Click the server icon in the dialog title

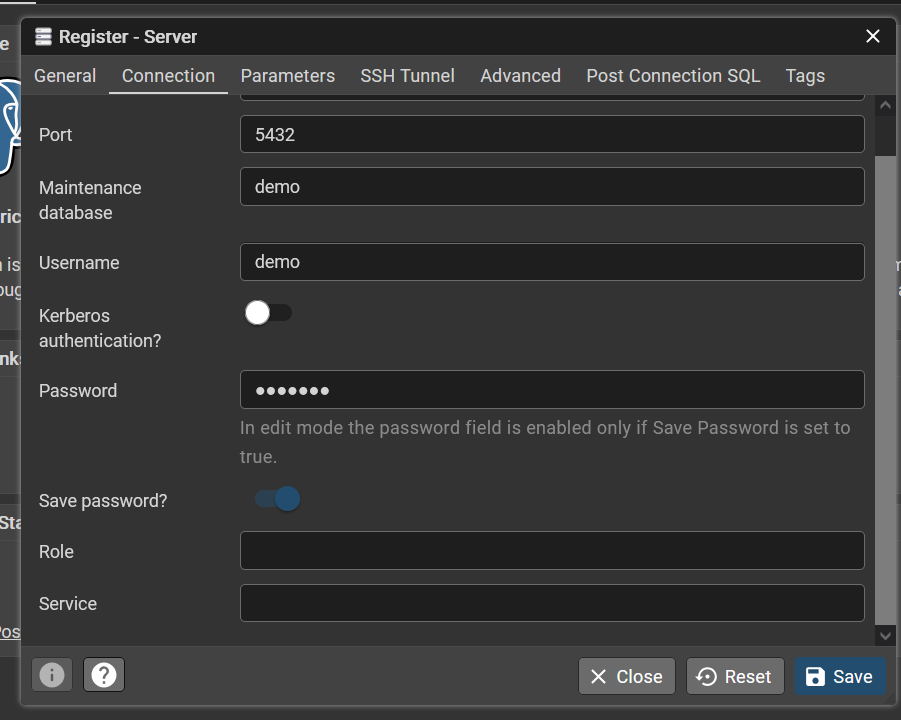(43, 37)
